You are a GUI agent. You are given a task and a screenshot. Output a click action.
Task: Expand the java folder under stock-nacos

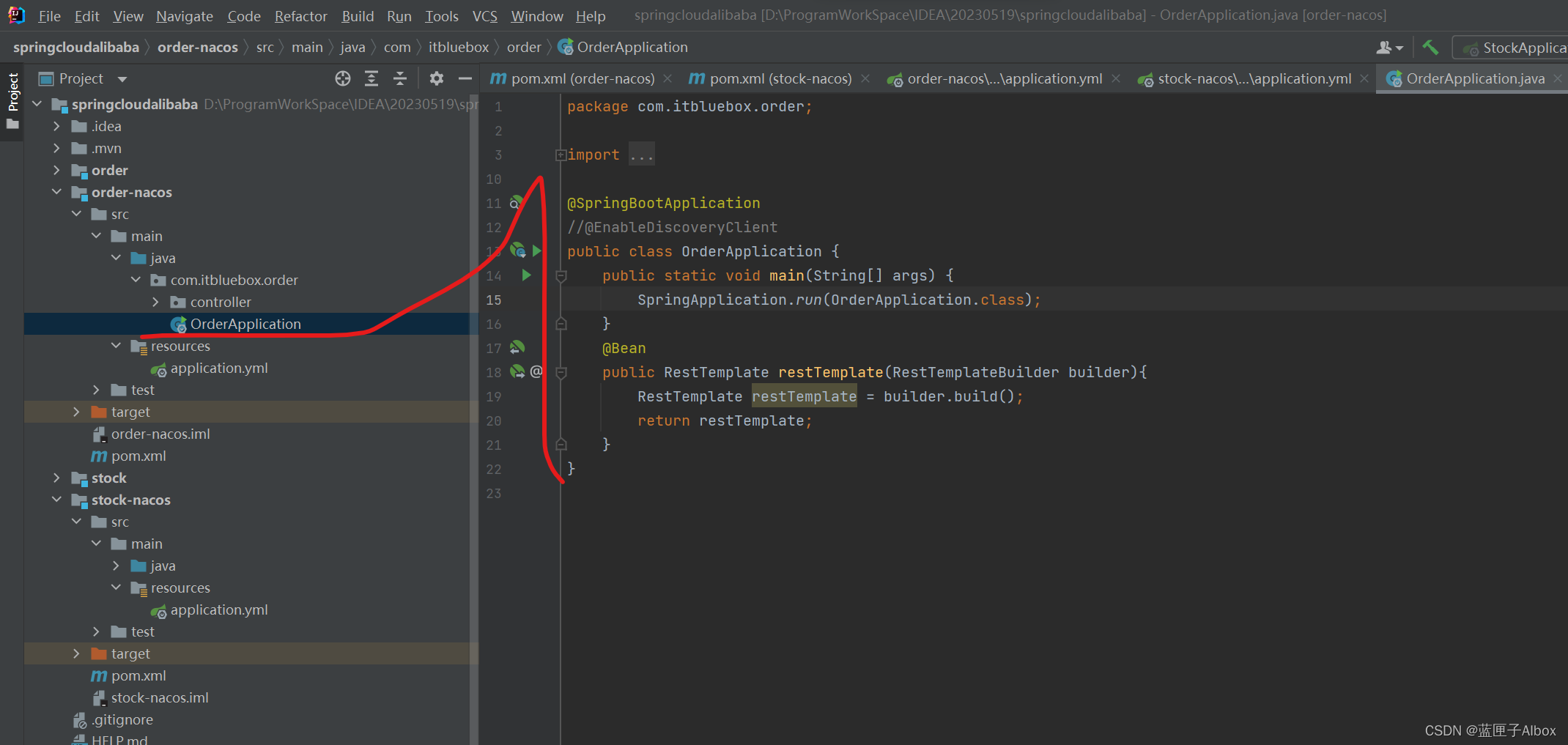[x=116, y=566]
